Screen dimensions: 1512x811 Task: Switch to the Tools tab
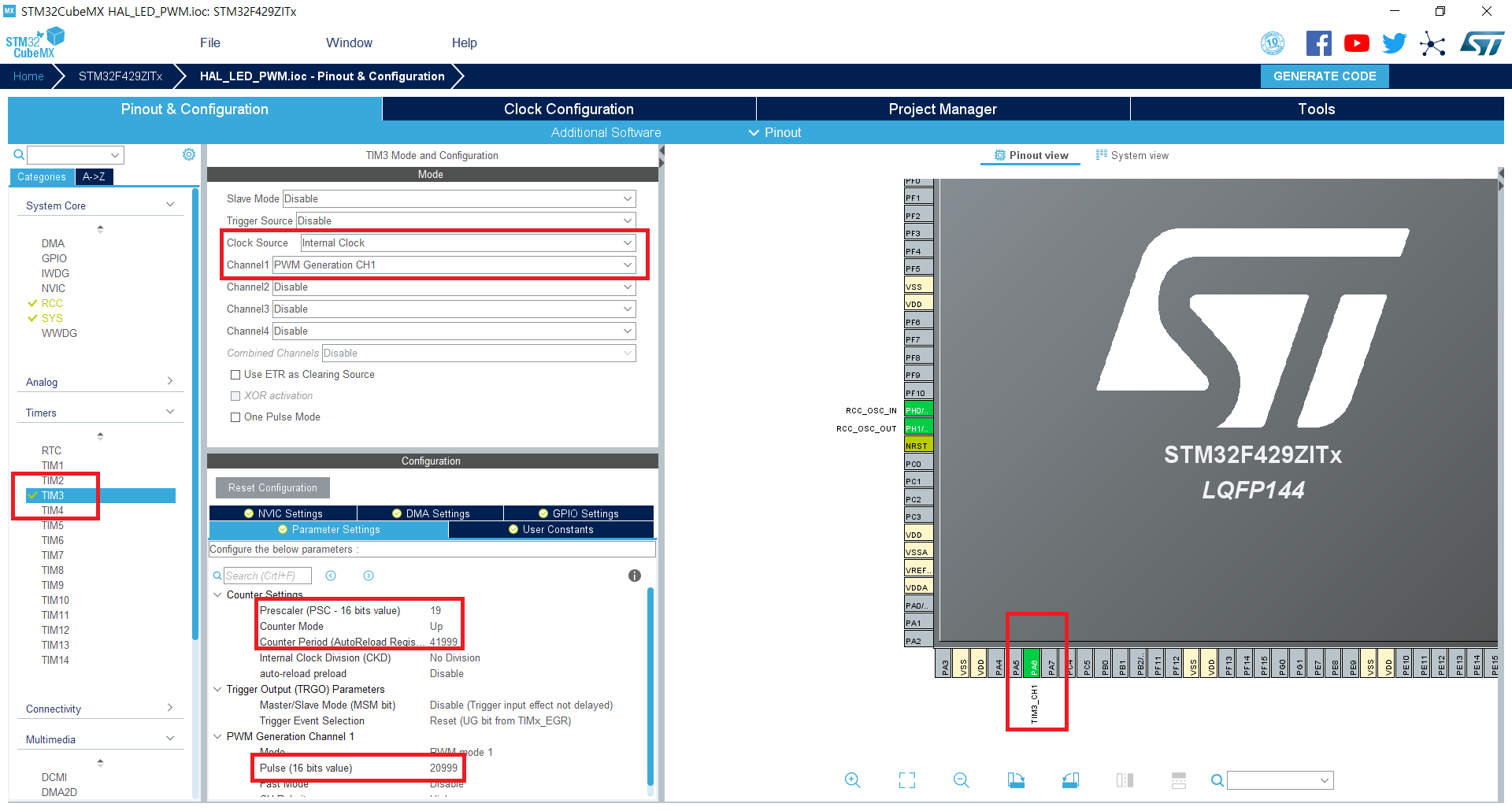[x=1317, y=109]
